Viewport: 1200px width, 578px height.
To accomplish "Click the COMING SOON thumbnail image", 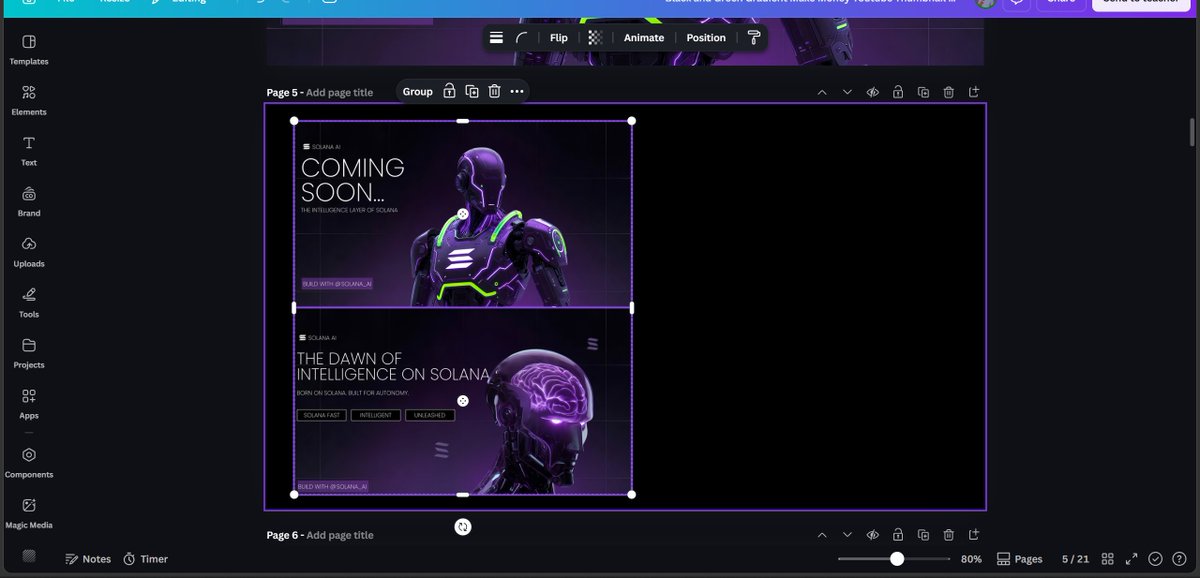I will click(x=463, y=214).
